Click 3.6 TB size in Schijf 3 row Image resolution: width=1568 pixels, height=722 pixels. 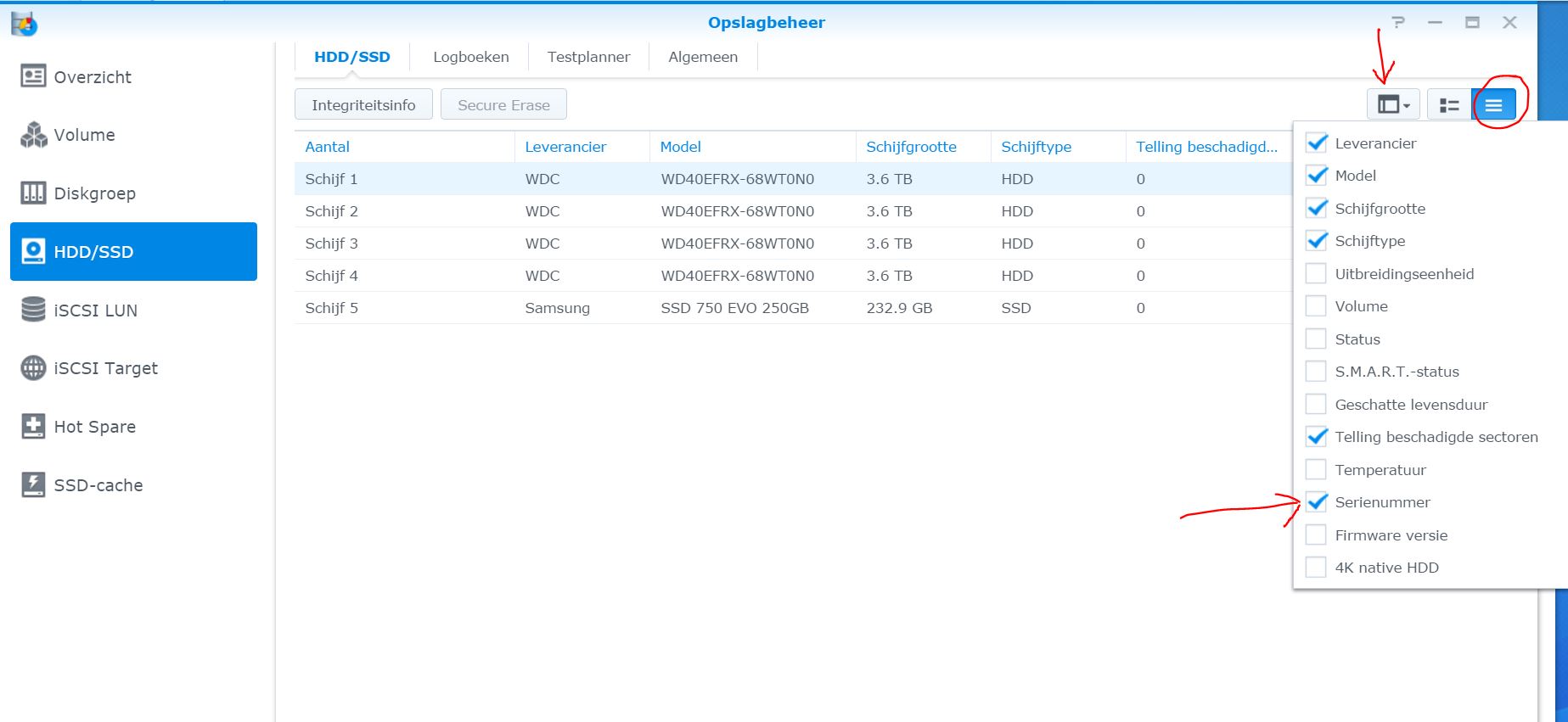(x=889, y=243)
